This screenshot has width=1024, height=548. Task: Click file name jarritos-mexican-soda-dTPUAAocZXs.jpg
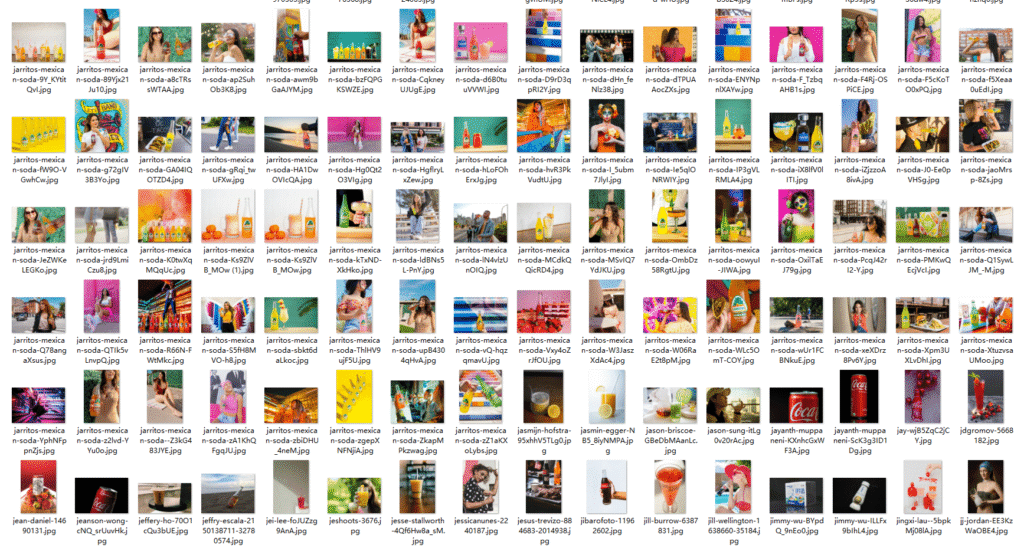[671, 80]
